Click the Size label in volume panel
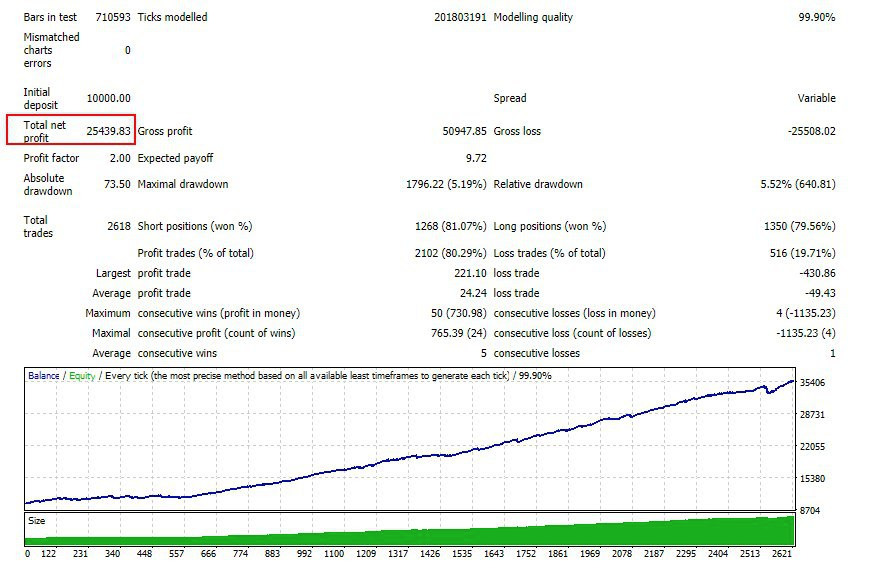This screenshot has width=889, height=565. point(36,520)
